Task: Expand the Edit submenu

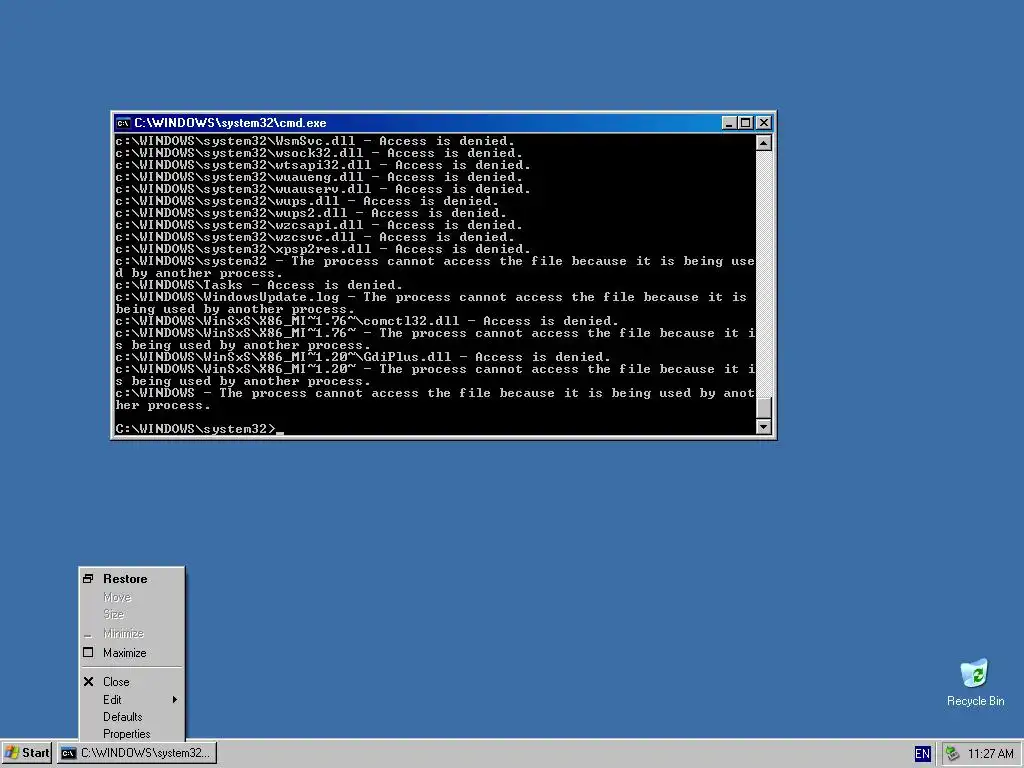Action: (132, 699)
